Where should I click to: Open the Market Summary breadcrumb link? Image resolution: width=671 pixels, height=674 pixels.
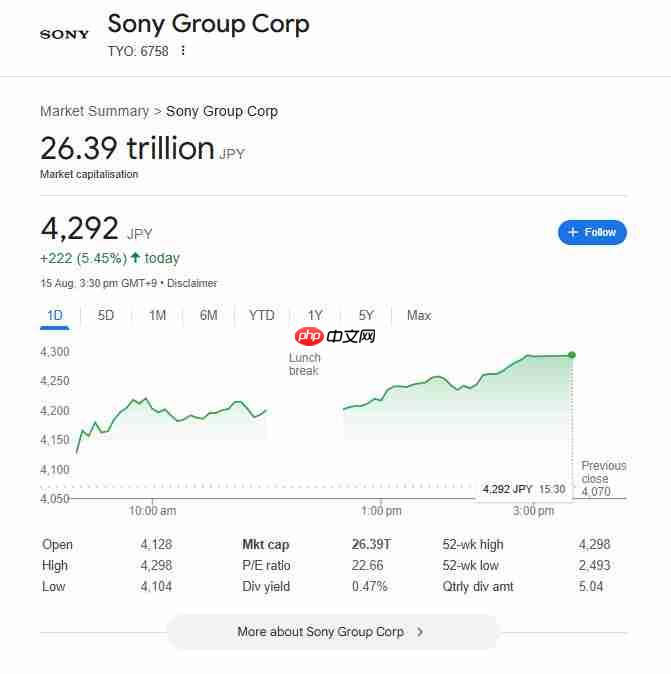(x=95, y=111)
